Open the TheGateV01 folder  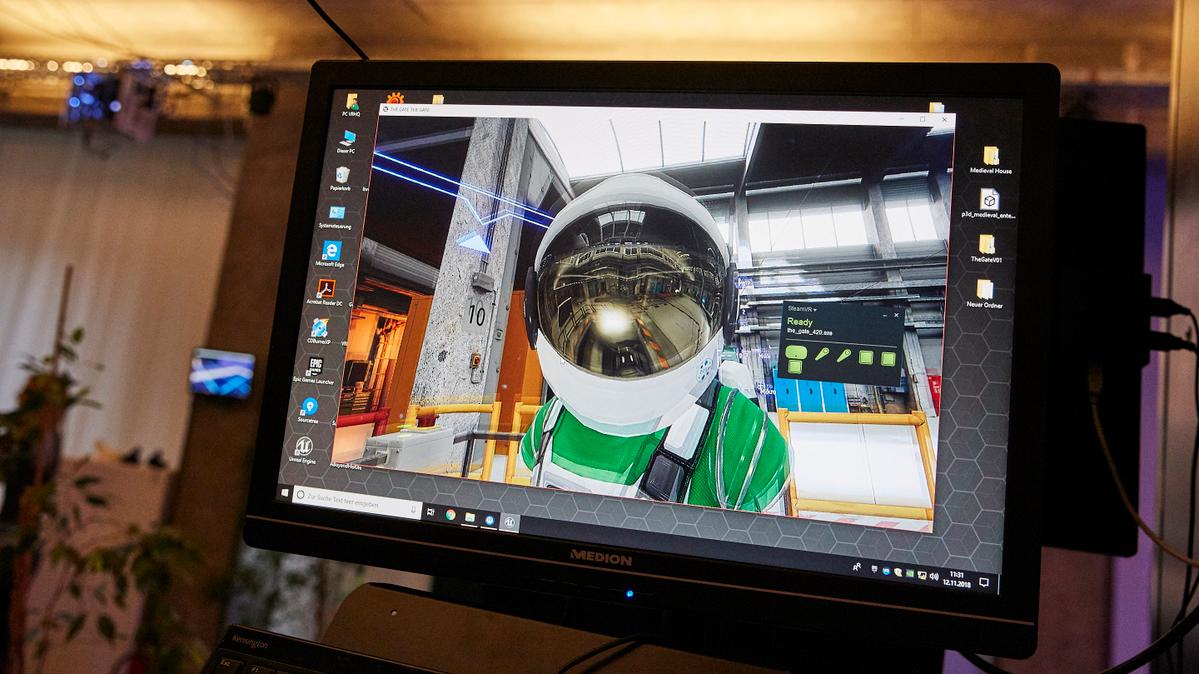pos(986,249)
